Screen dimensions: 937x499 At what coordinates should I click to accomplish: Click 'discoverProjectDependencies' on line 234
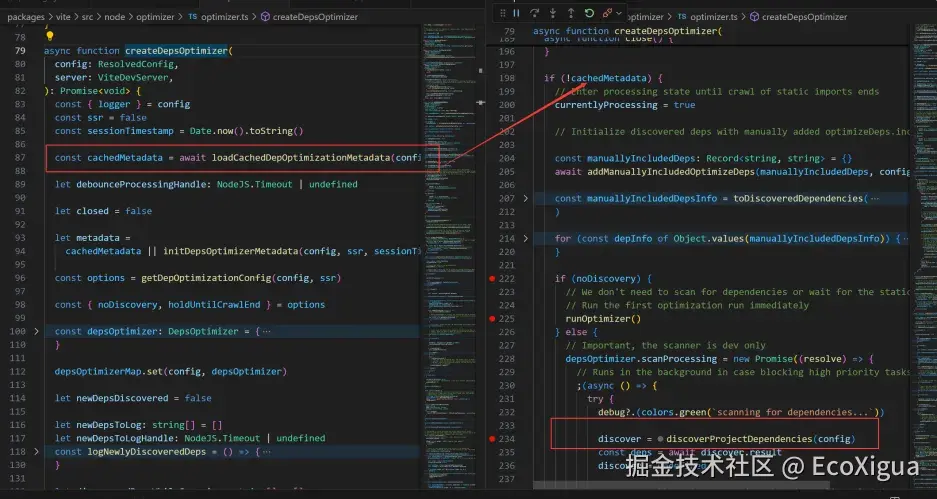point(739,439)
